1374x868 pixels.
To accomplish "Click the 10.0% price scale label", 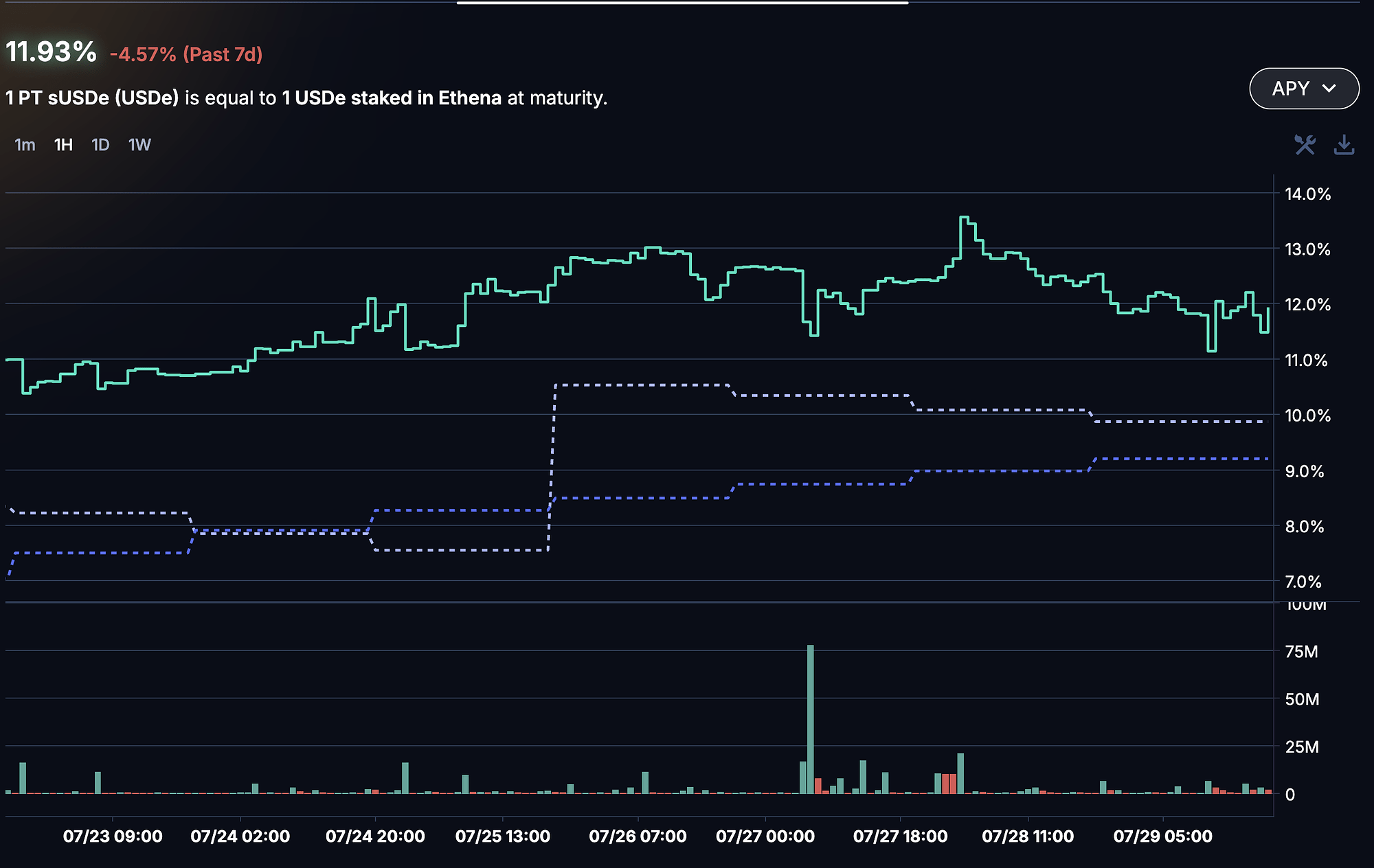I will [x=1307, y=415].
